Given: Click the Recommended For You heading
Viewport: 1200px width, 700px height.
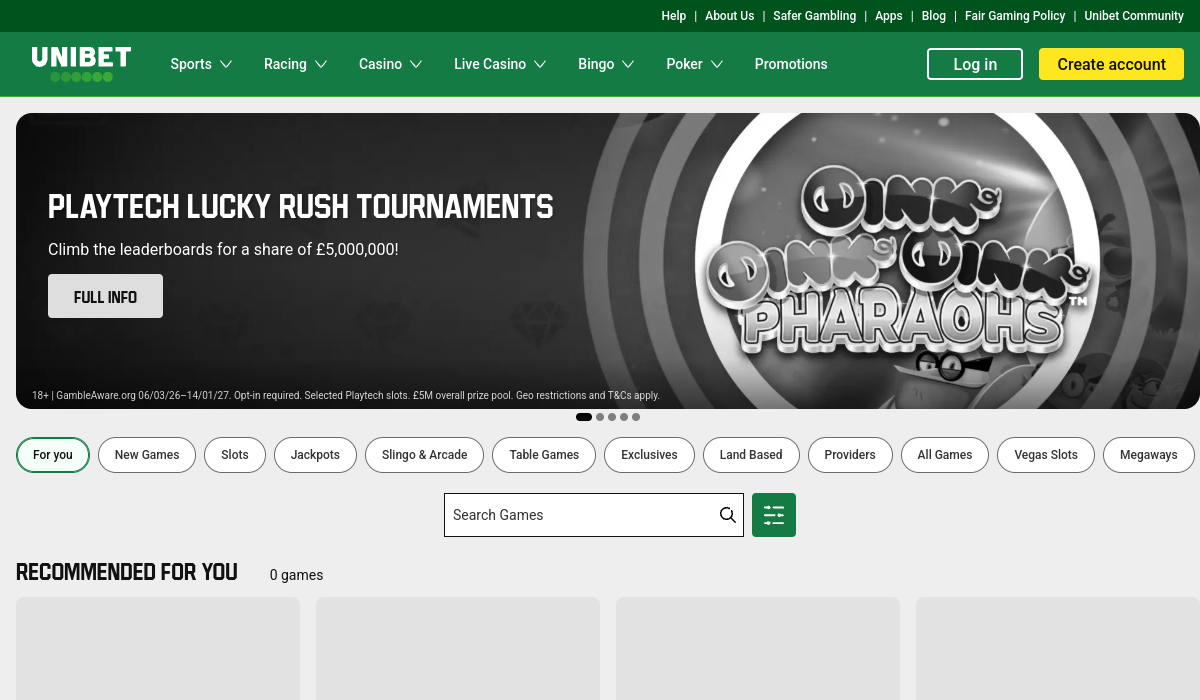Looking at the screenshot, I should coord(127,572).
